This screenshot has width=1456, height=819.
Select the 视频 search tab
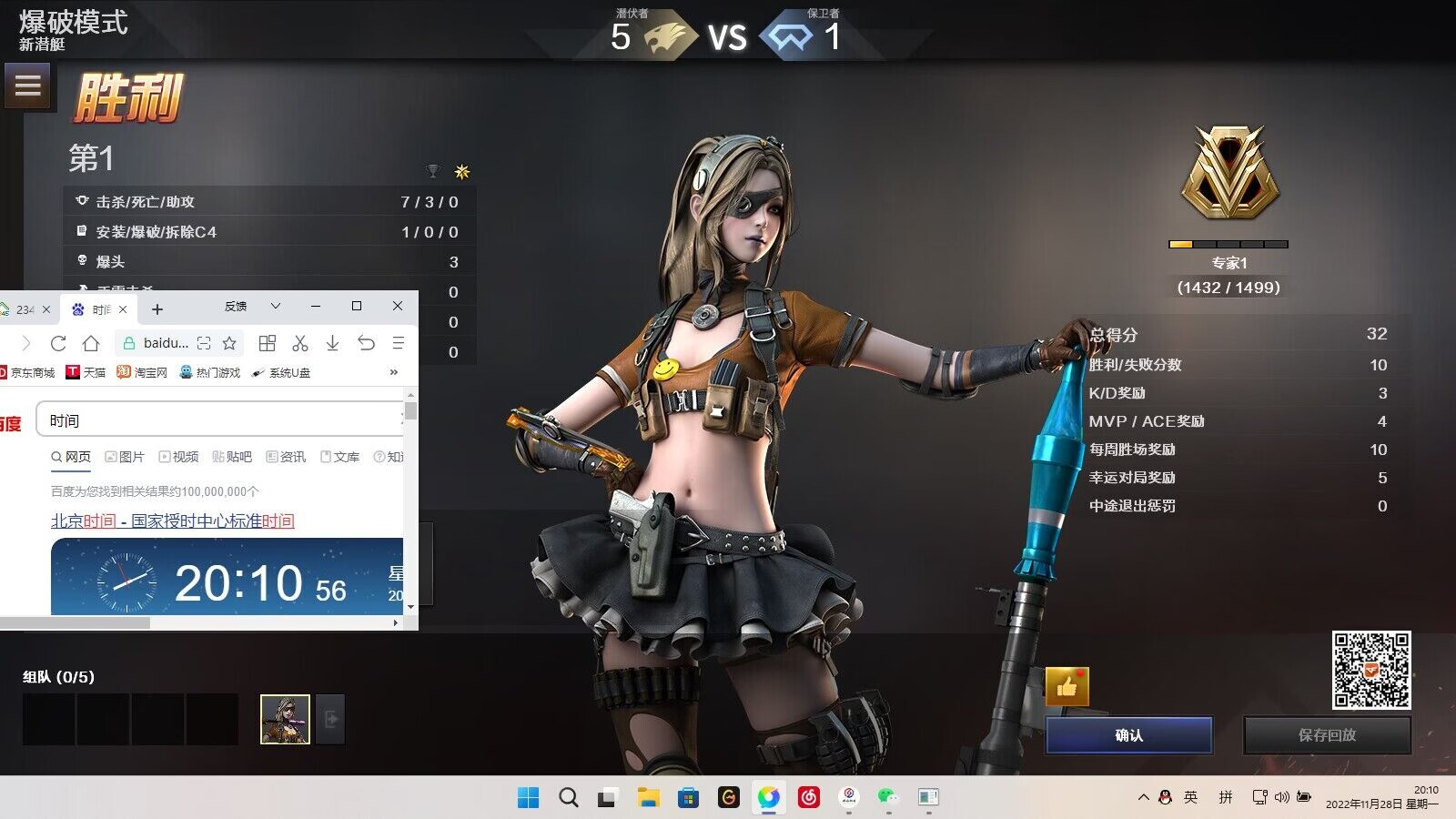(x=178, y=457)
